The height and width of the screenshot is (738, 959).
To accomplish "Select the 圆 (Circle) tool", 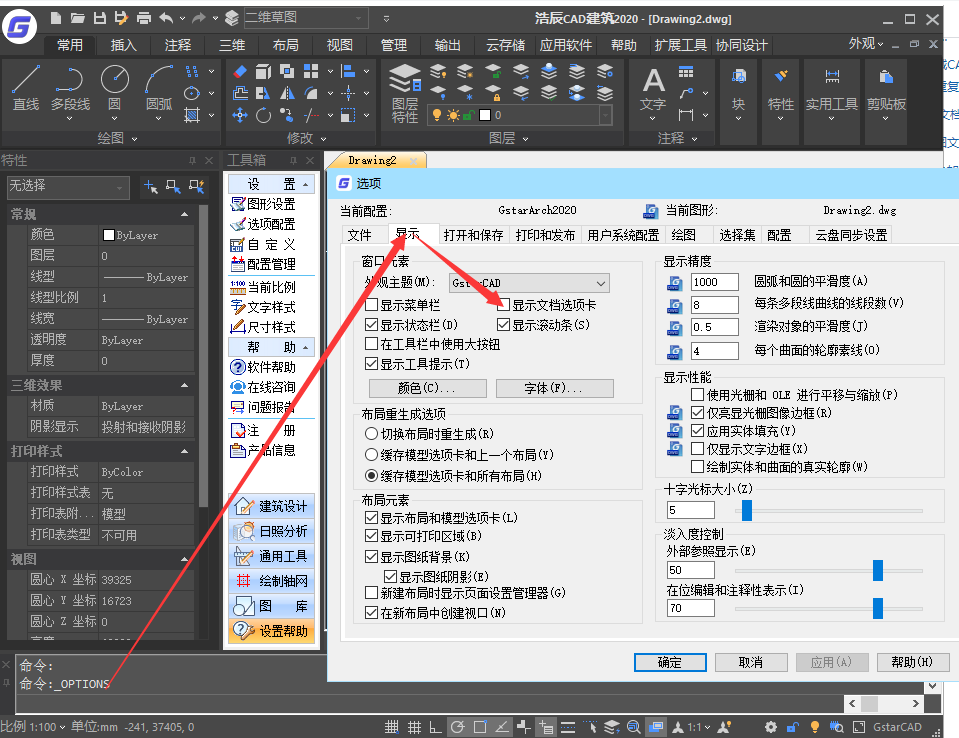I will (114, 87).
